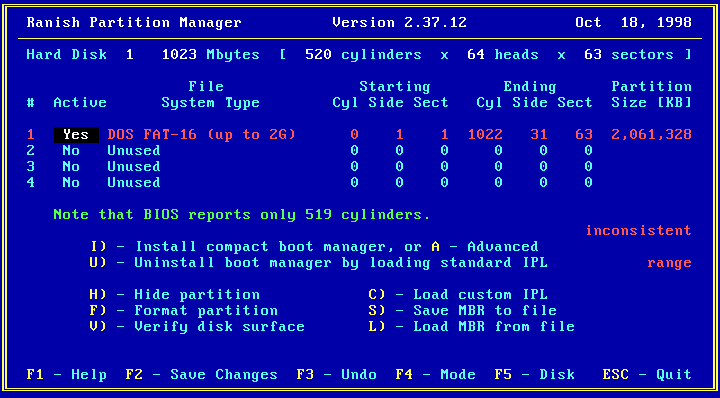This screenshot has height=398, width=720.
Task: Choose 'Format partition' option
Action: [x=184, y=311]
